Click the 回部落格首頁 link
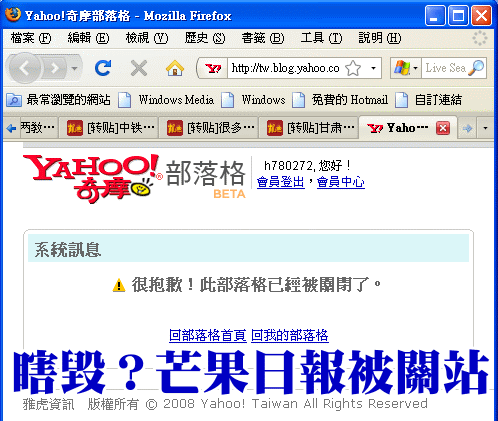Image resolution: width=498 pixels, height=421 pixels. (208, 335)
